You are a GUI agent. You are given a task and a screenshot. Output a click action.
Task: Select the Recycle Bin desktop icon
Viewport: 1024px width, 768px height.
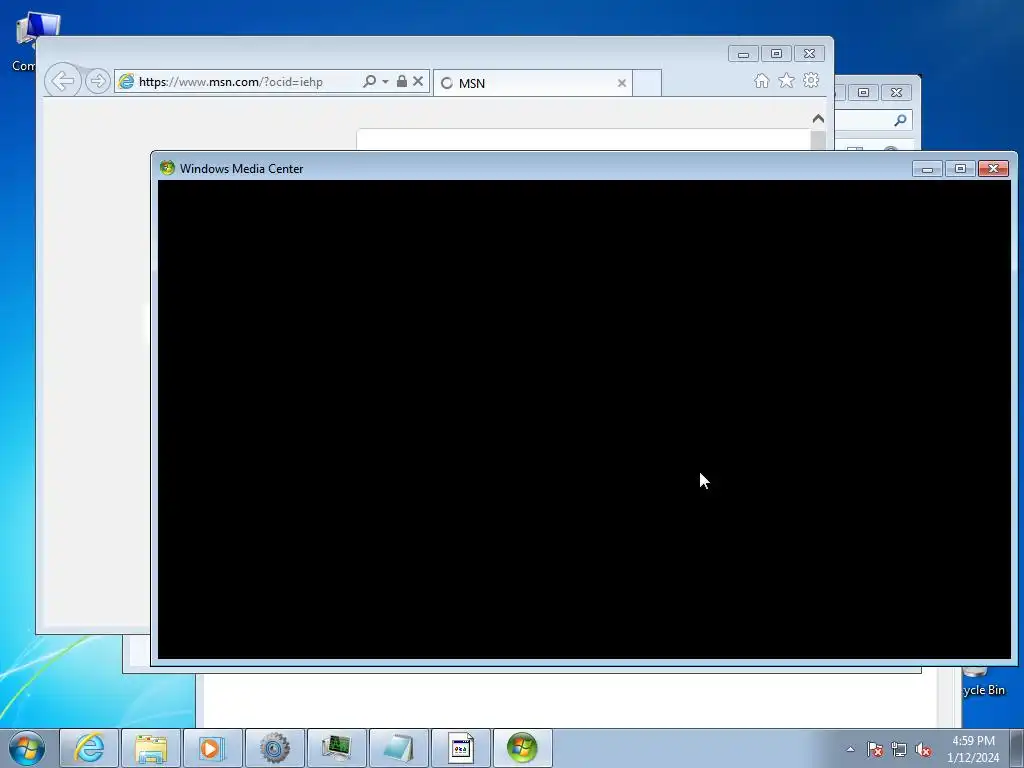[983, 682]
